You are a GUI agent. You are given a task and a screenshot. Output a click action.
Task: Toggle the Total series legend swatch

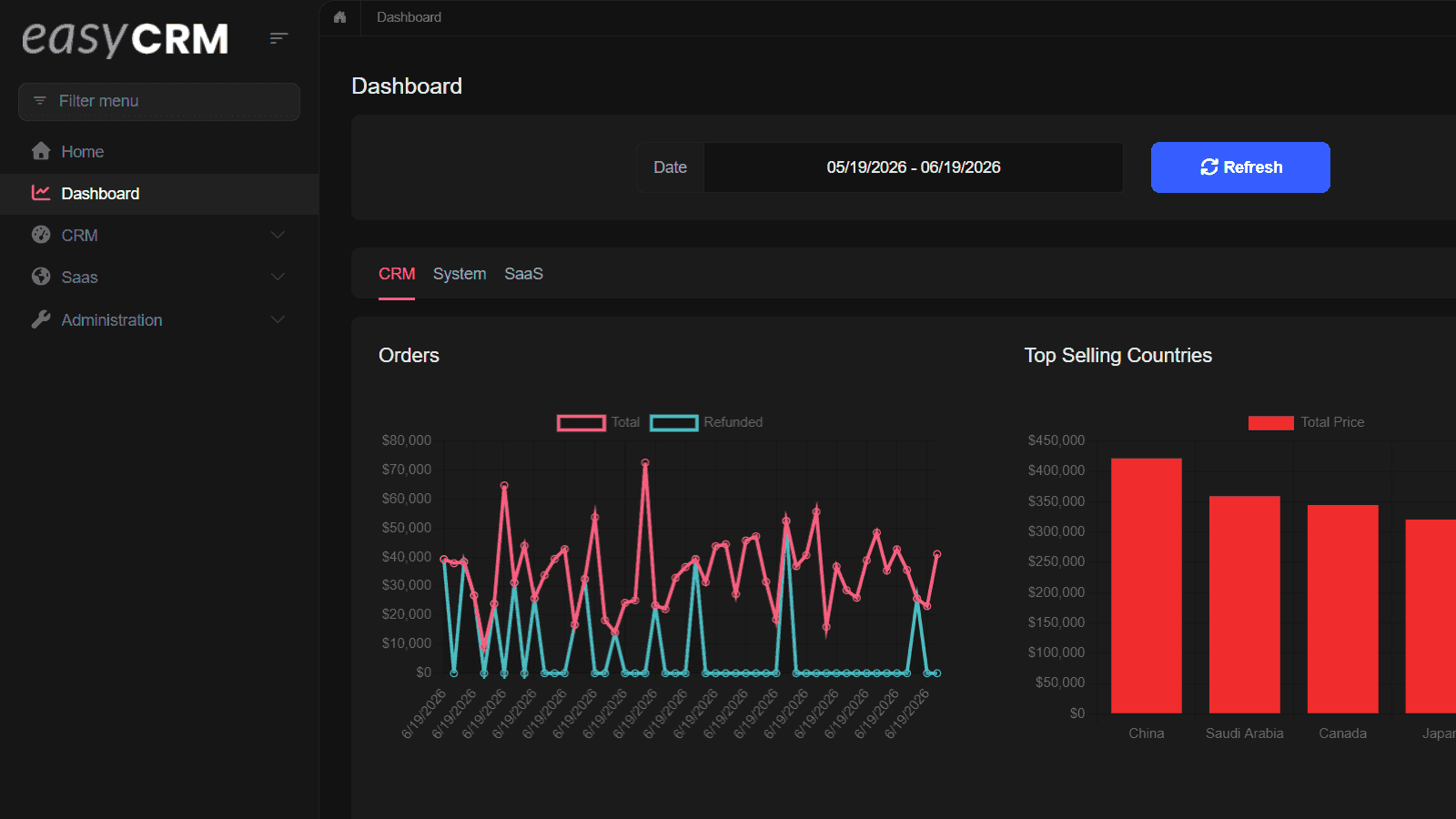[581, 422]
